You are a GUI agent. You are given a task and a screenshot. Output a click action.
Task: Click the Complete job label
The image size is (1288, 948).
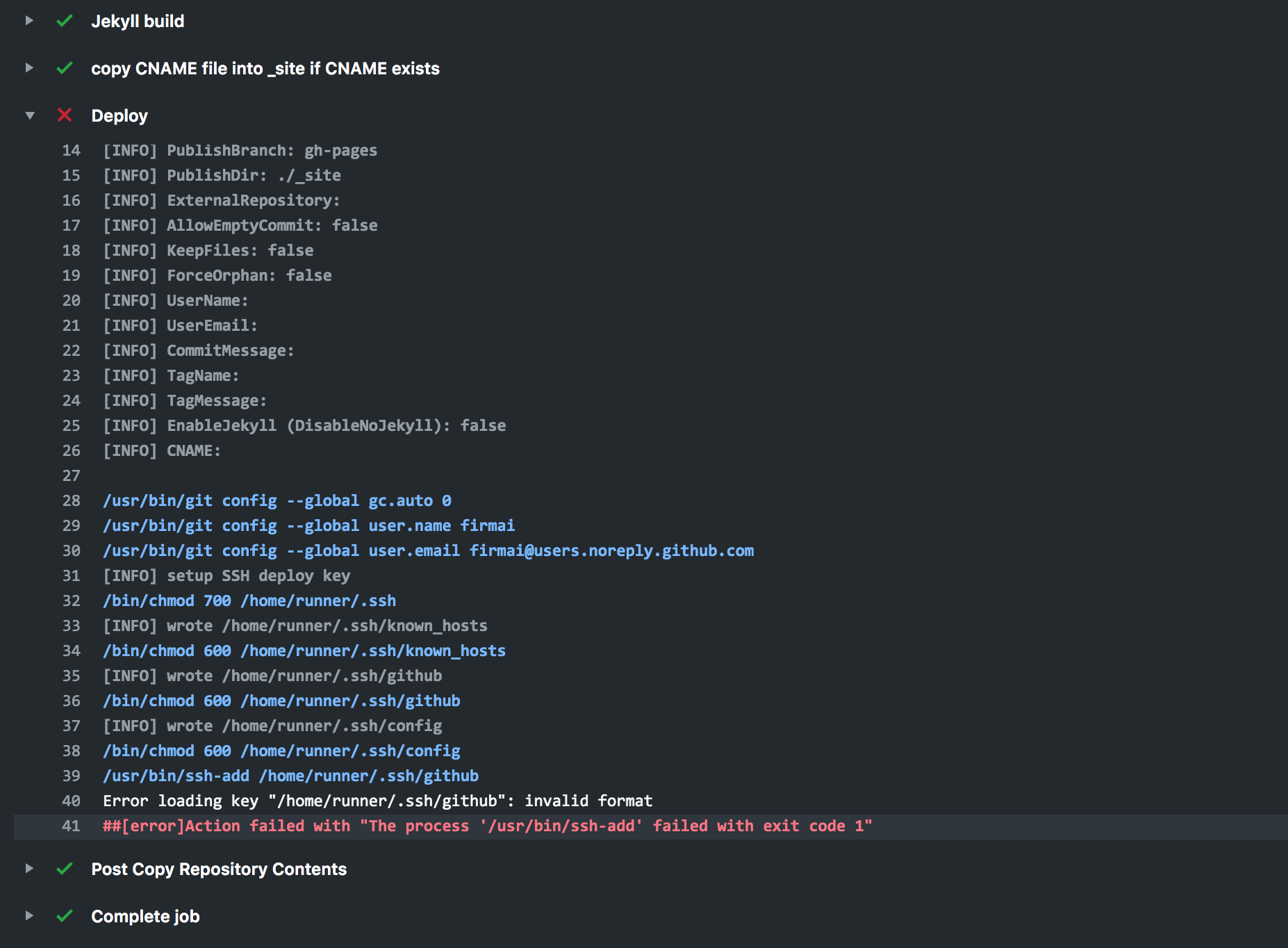145,916
